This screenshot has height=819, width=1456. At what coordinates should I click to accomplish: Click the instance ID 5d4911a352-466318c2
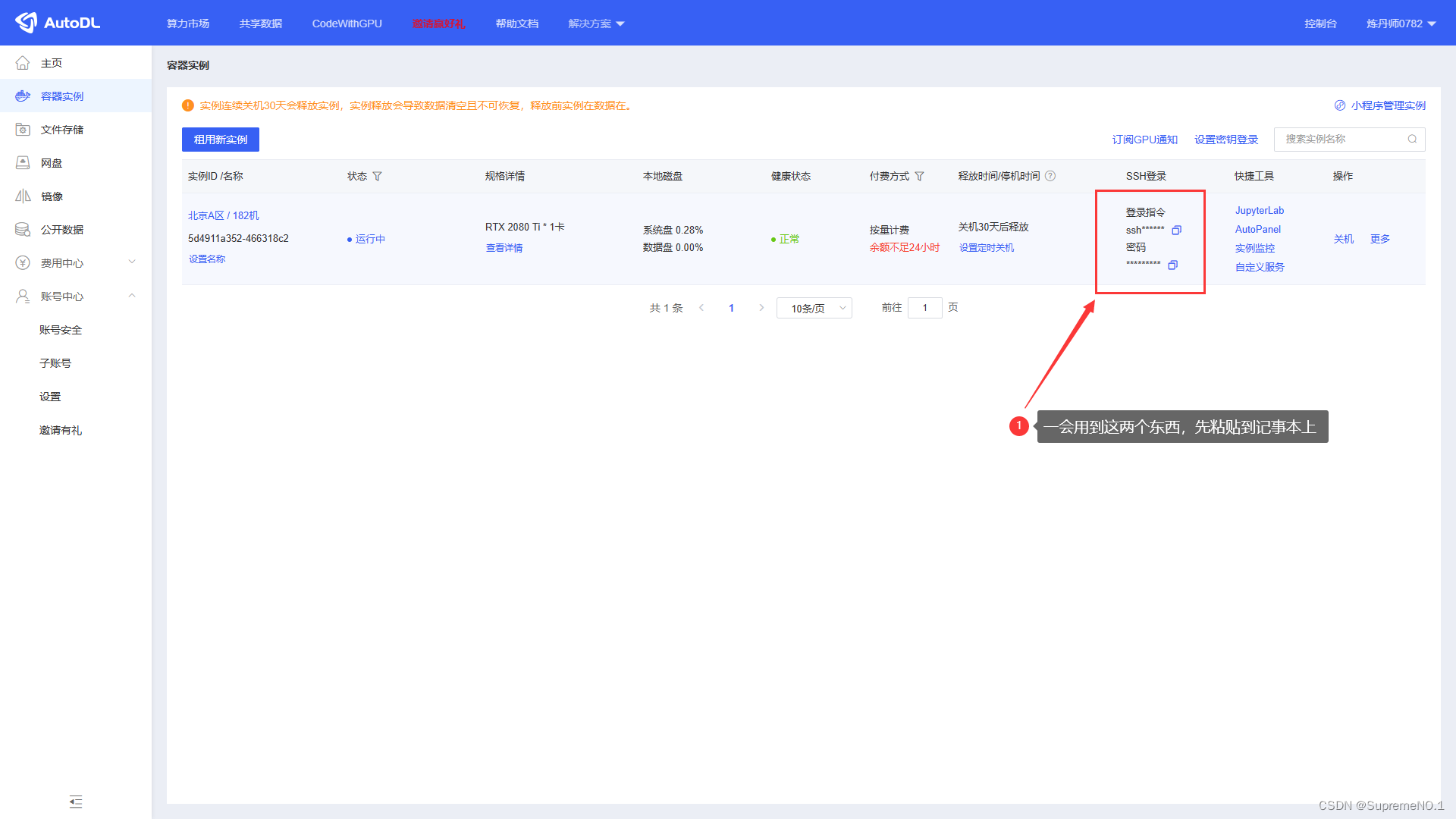pyautogui.click(x=238, y=238)
